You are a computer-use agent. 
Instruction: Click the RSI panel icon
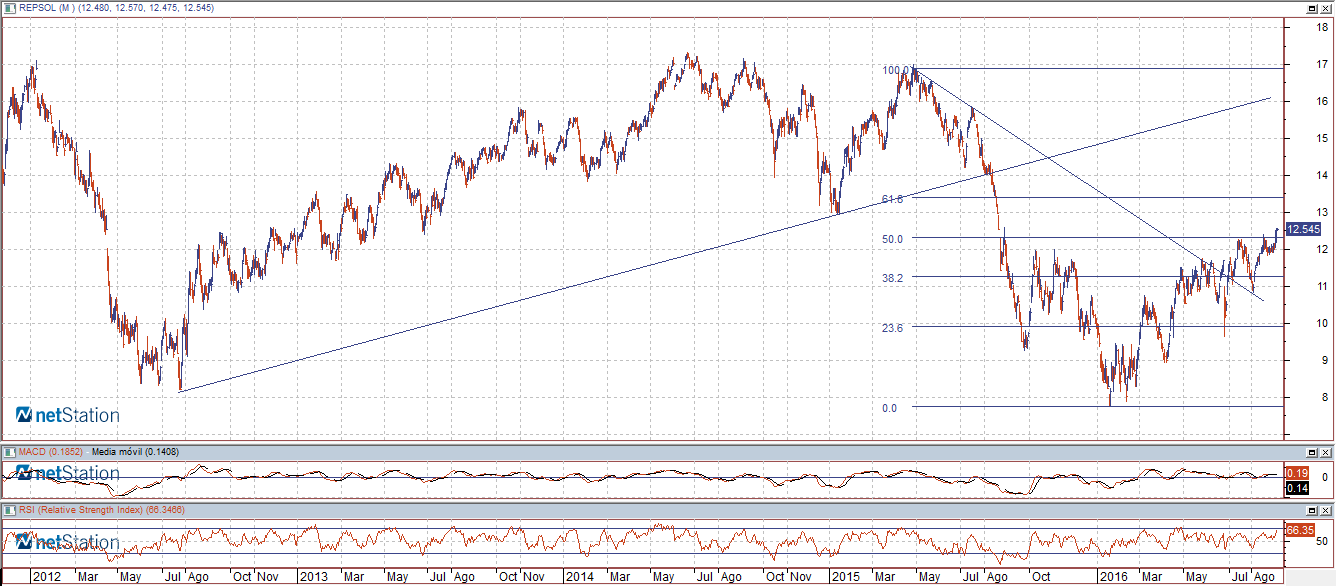point(9,510)
